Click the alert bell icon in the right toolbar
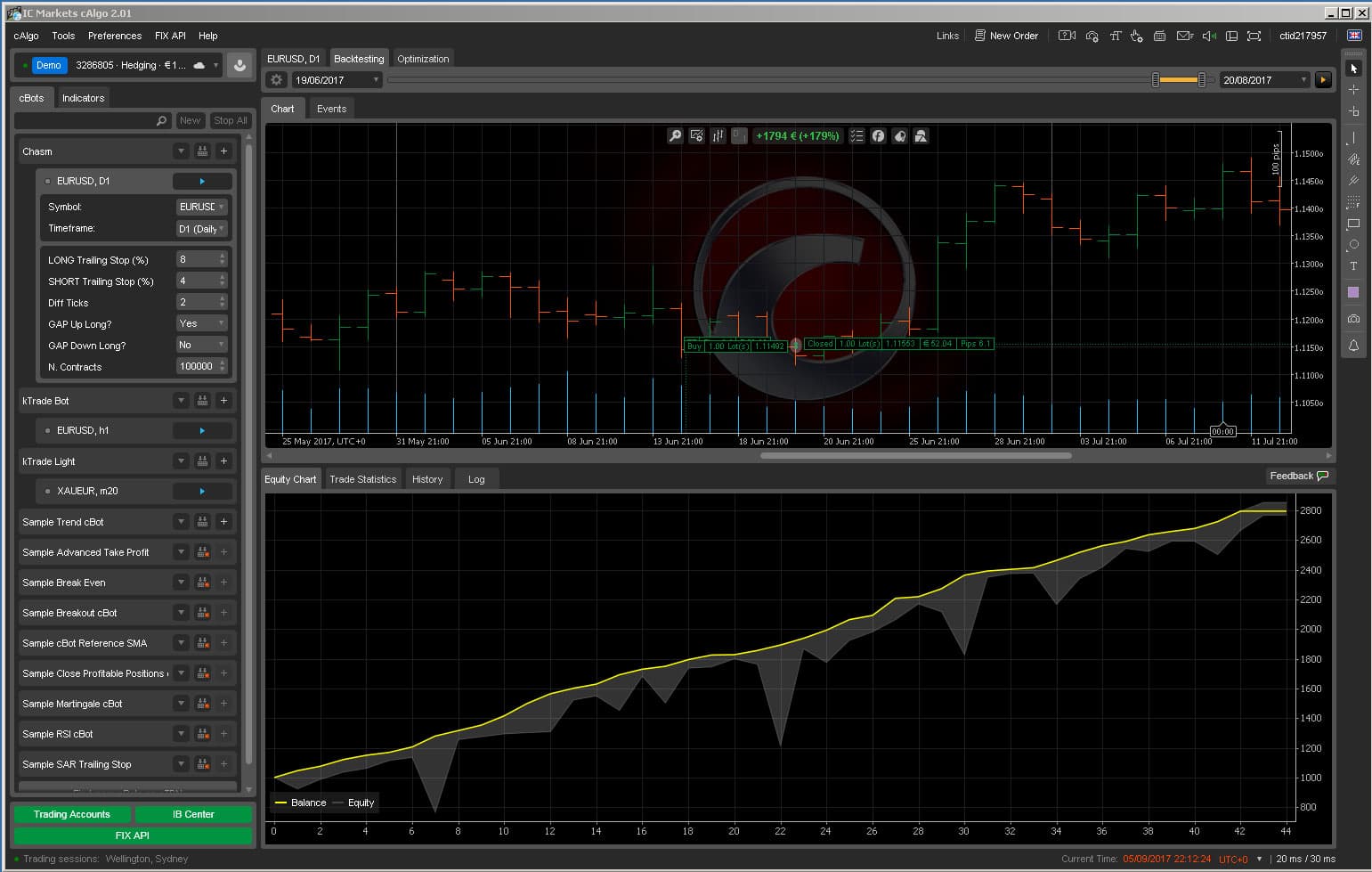 (x=1353, y=346)
